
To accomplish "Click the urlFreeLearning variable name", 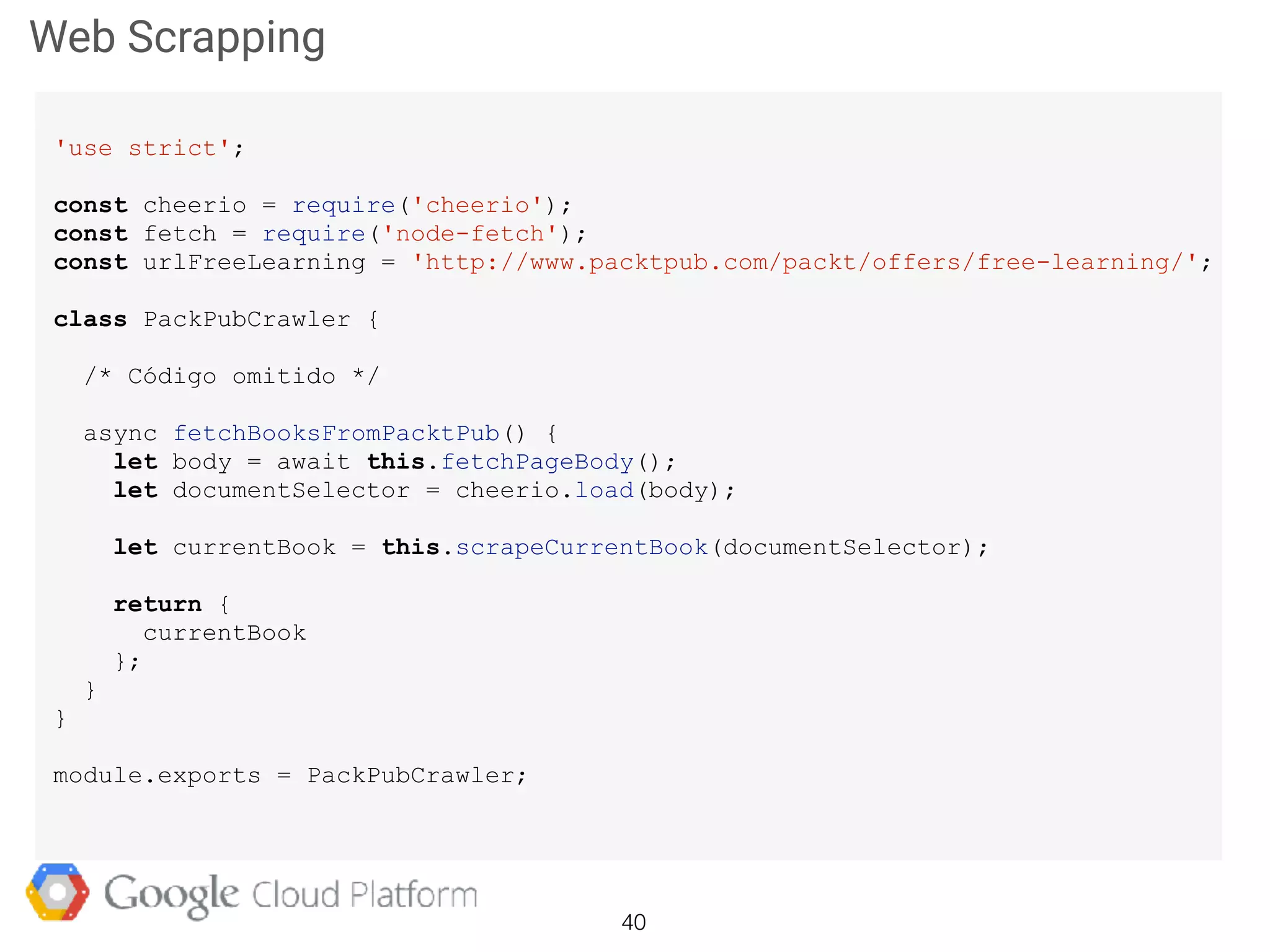I will [x=254, y=263].
